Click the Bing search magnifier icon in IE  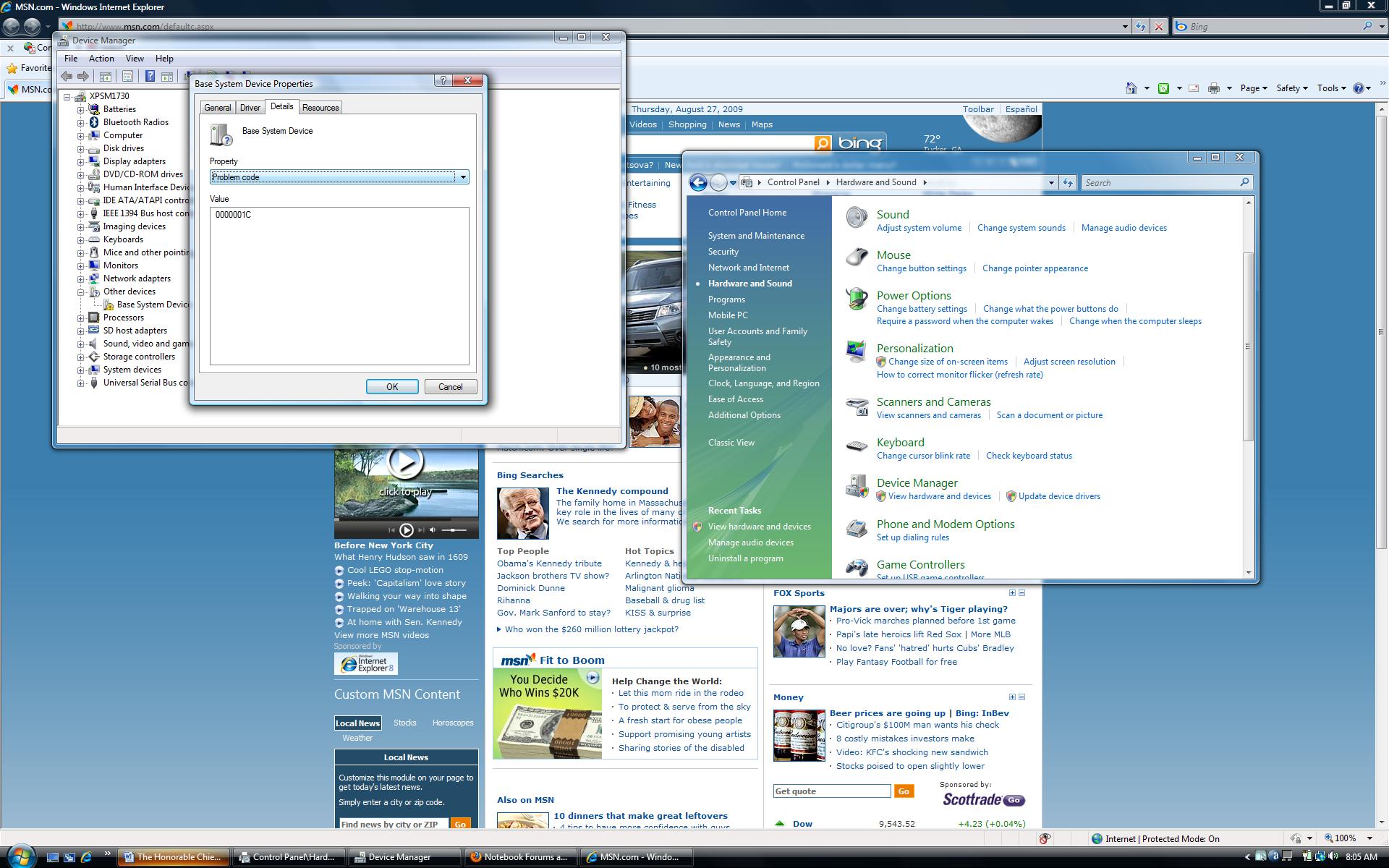(1367, 26)
